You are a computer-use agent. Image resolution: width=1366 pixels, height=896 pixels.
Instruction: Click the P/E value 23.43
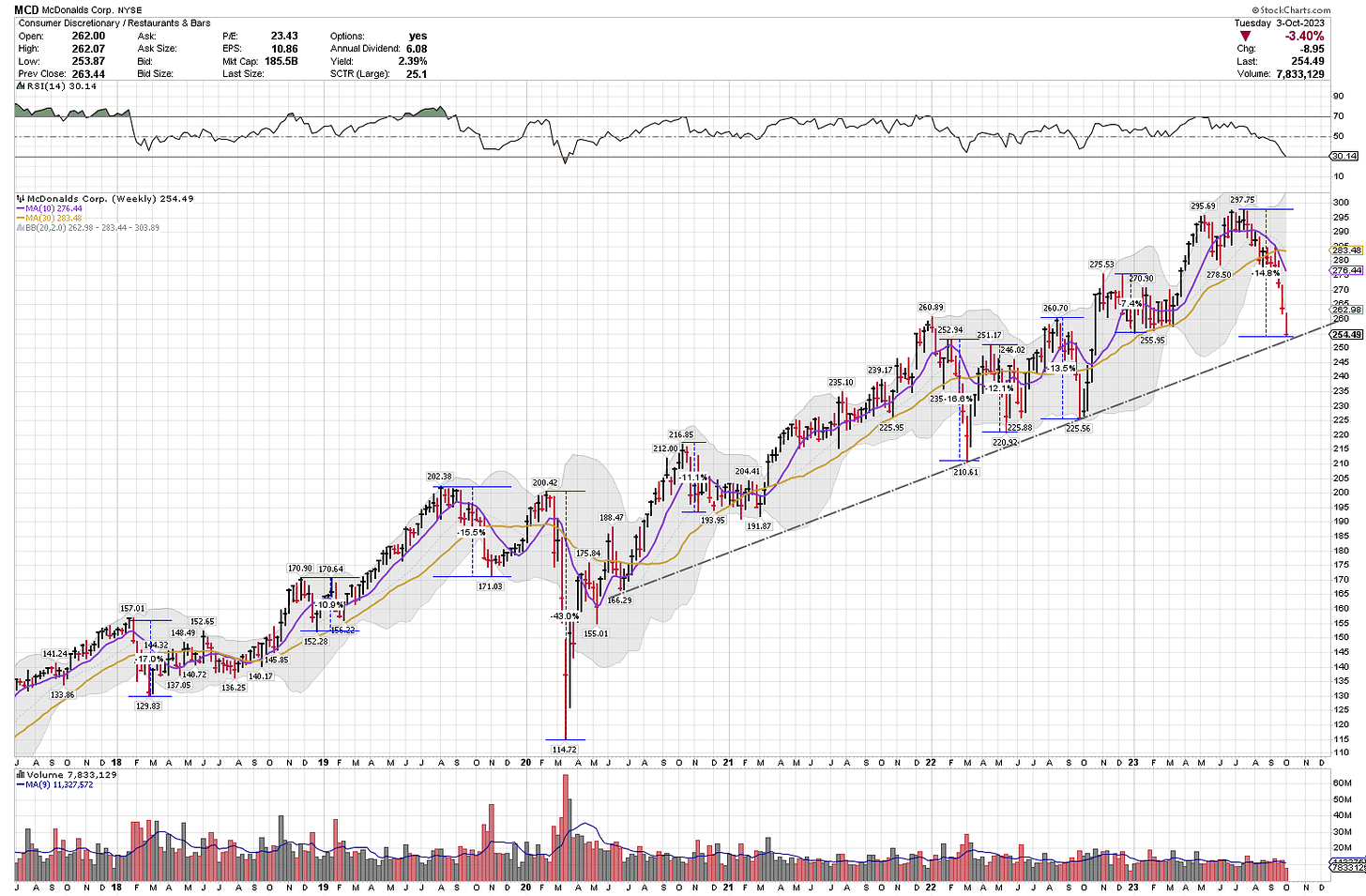(283, 36)
